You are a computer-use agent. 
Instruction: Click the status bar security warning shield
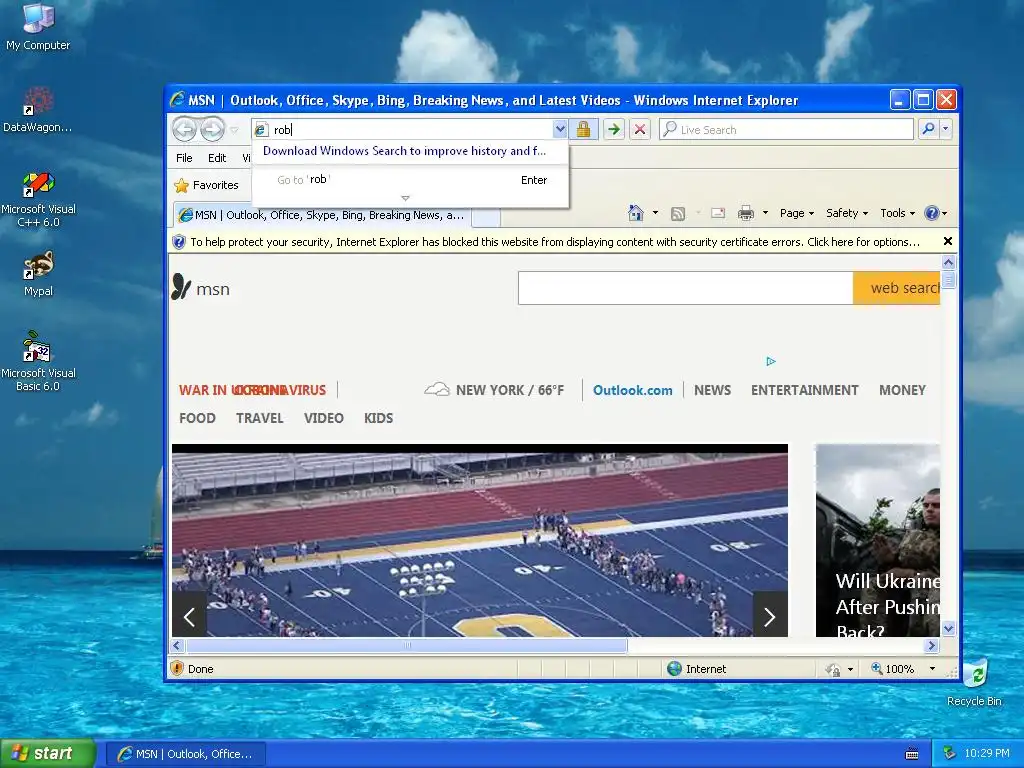177,668
